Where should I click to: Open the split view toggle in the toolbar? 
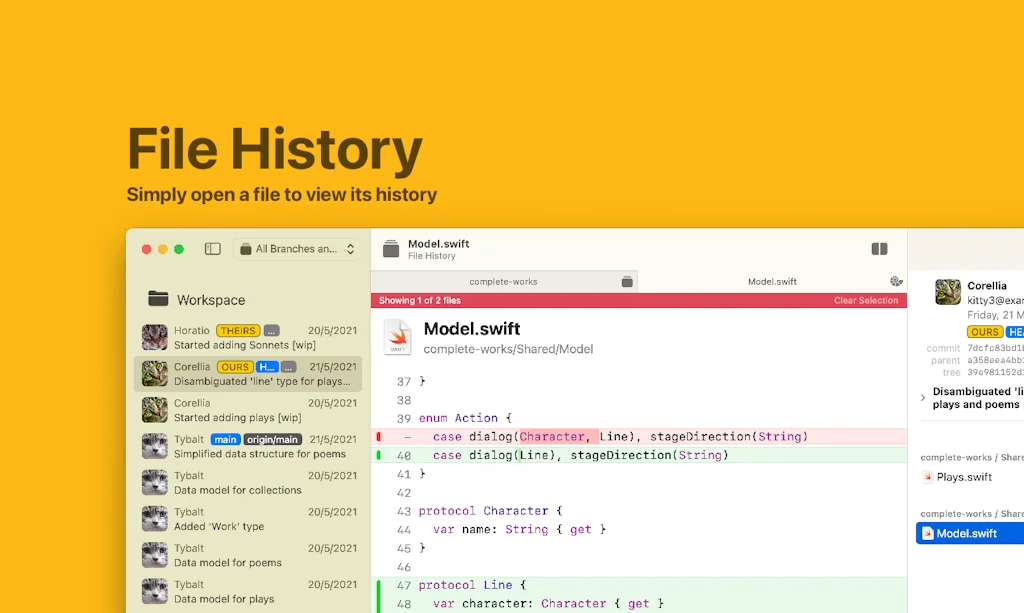click(880, 248)
